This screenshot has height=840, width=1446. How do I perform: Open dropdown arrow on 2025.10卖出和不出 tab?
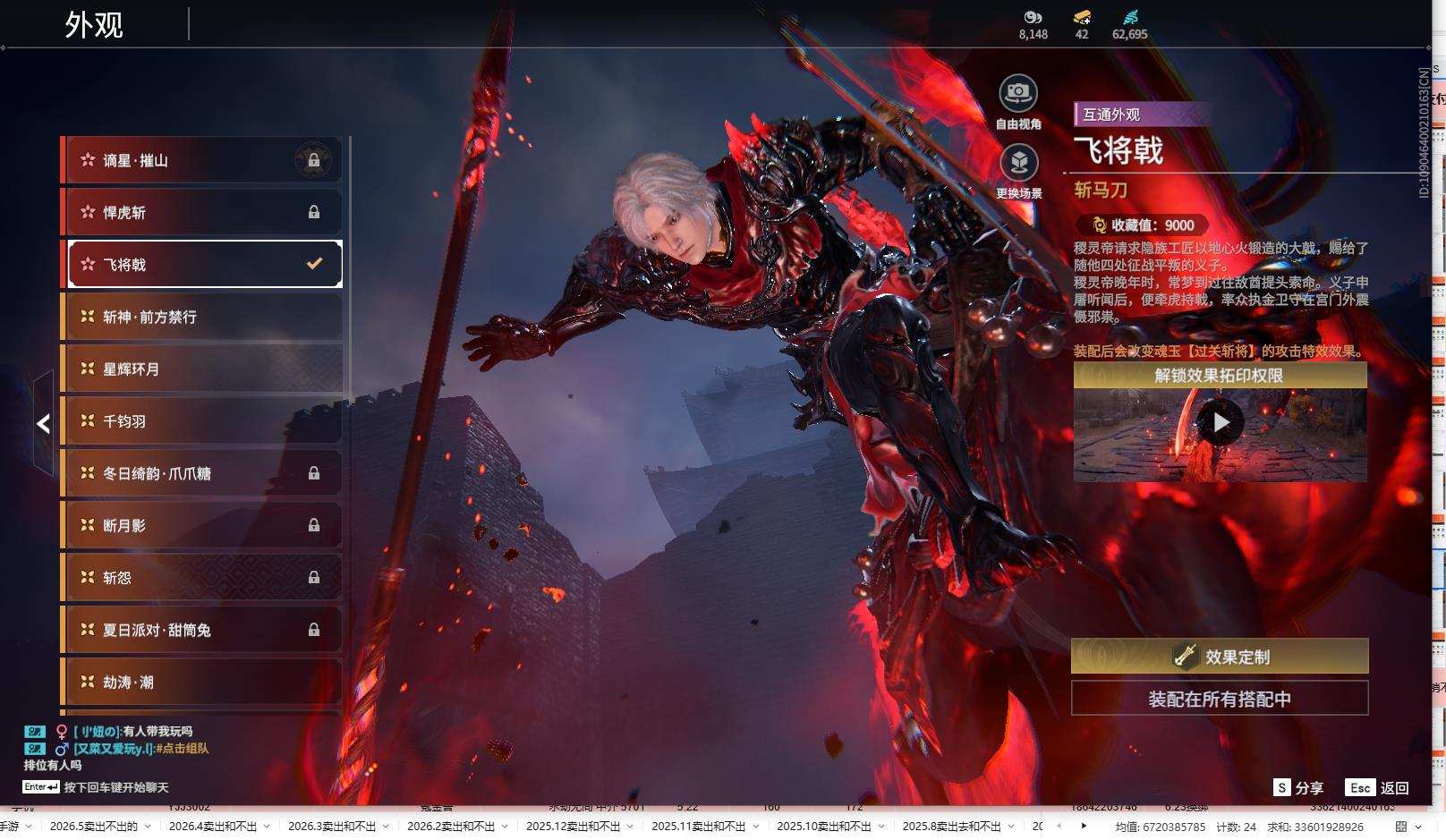(881, 827)
